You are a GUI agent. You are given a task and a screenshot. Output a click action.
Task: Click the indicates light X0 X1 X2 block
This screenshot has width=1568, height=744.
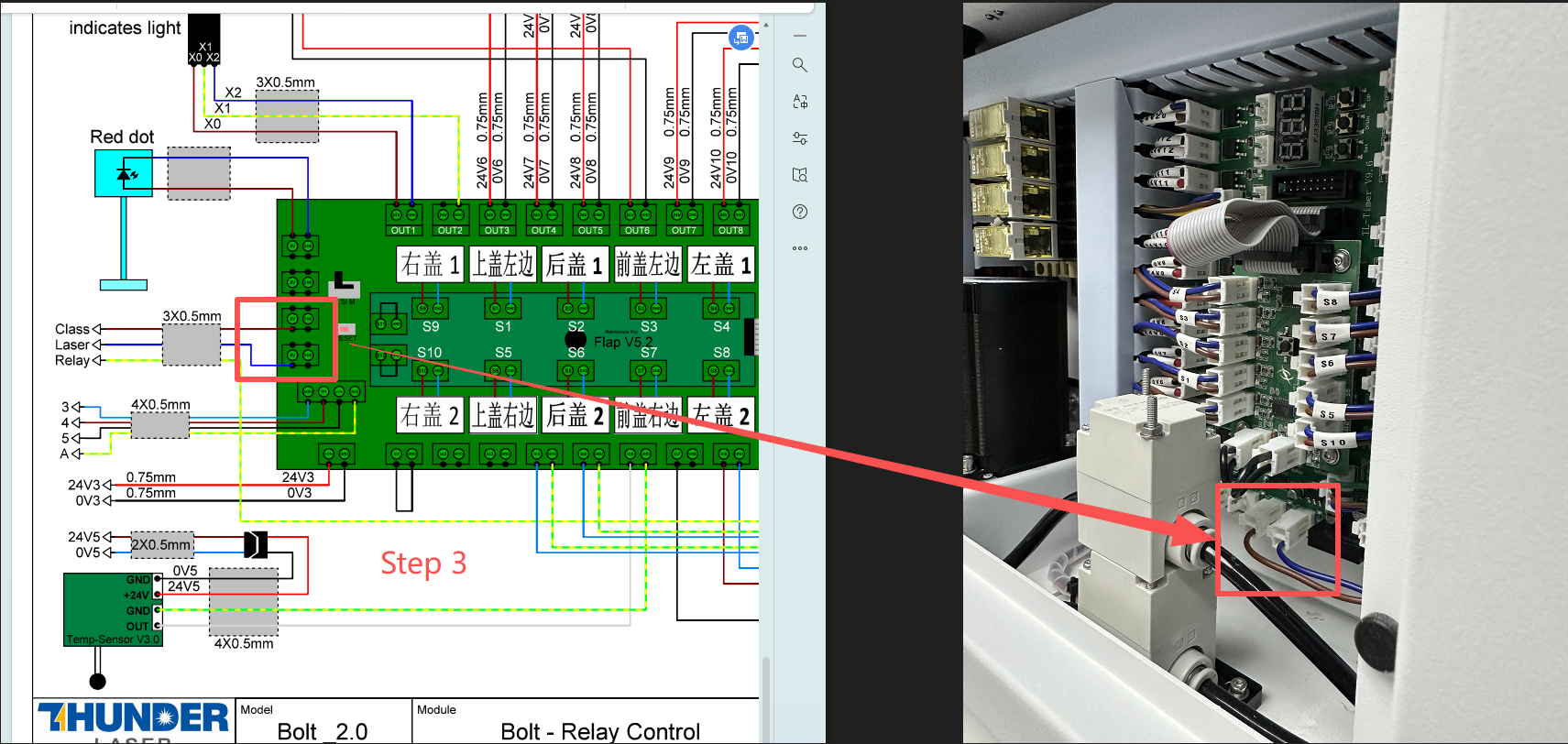[204, 40]
